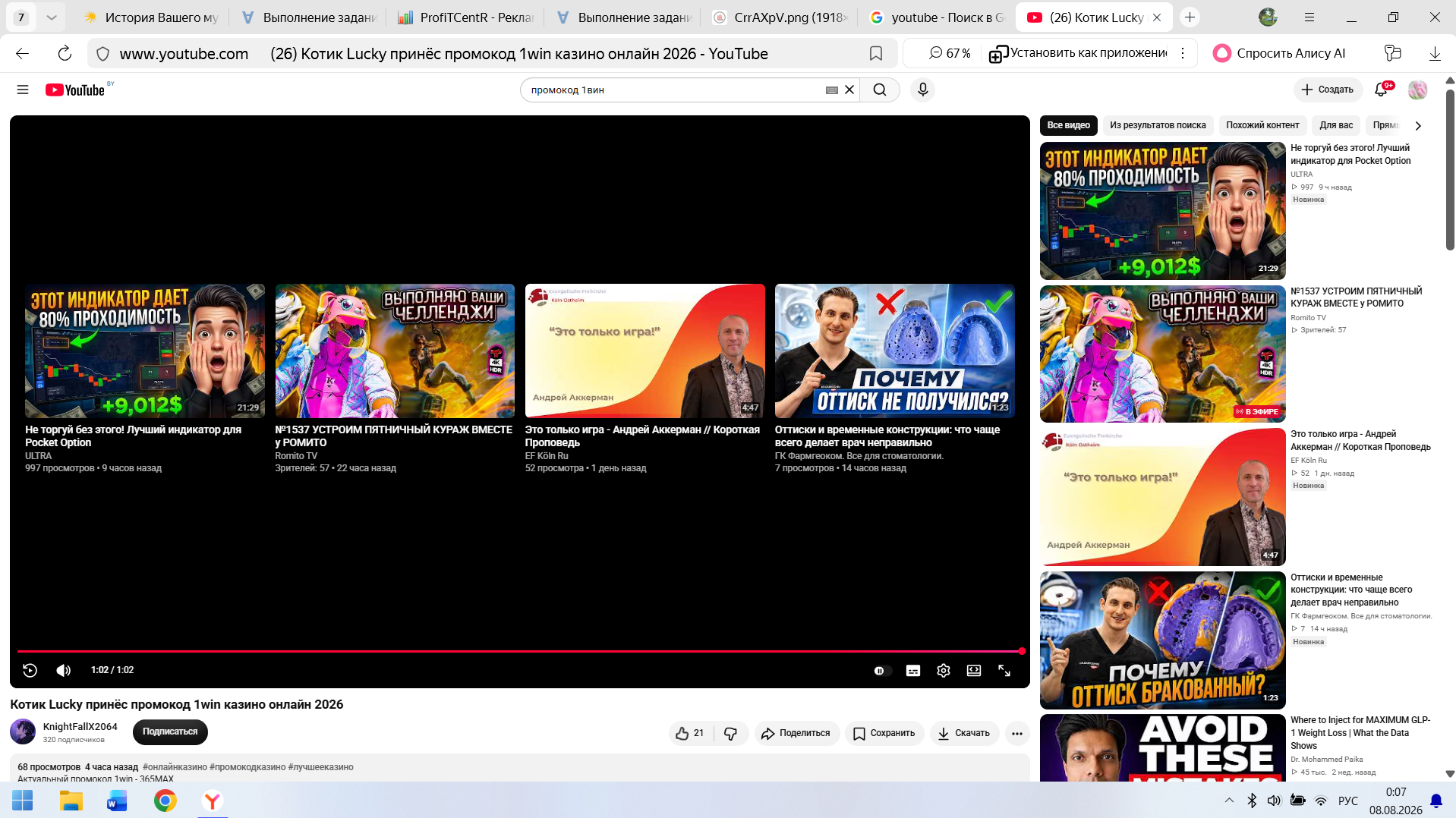
Task: Open more actions three-dot menu
Action: 1017,733
